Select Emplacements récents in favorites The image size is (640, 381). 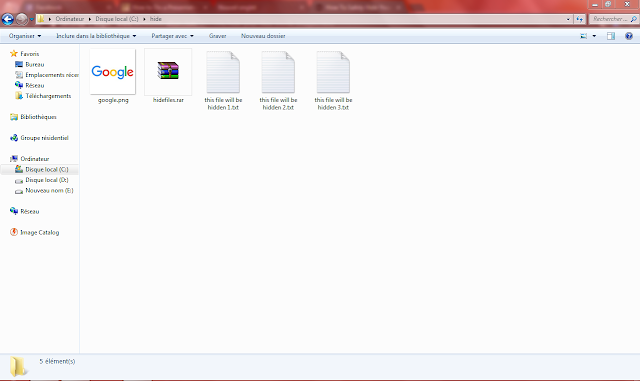(x=52, y=75)
